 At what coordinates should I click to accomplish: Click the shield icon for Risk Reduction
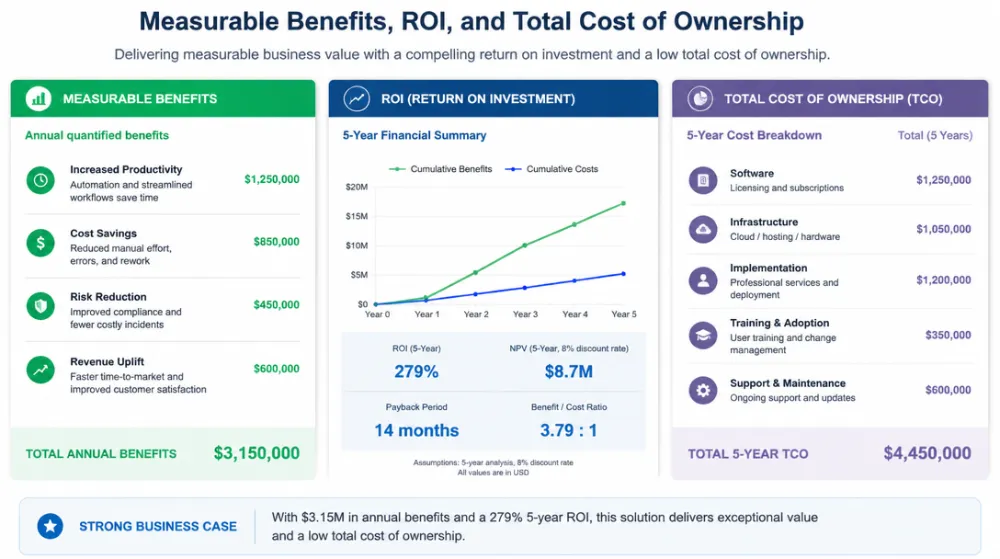(40, 306)
